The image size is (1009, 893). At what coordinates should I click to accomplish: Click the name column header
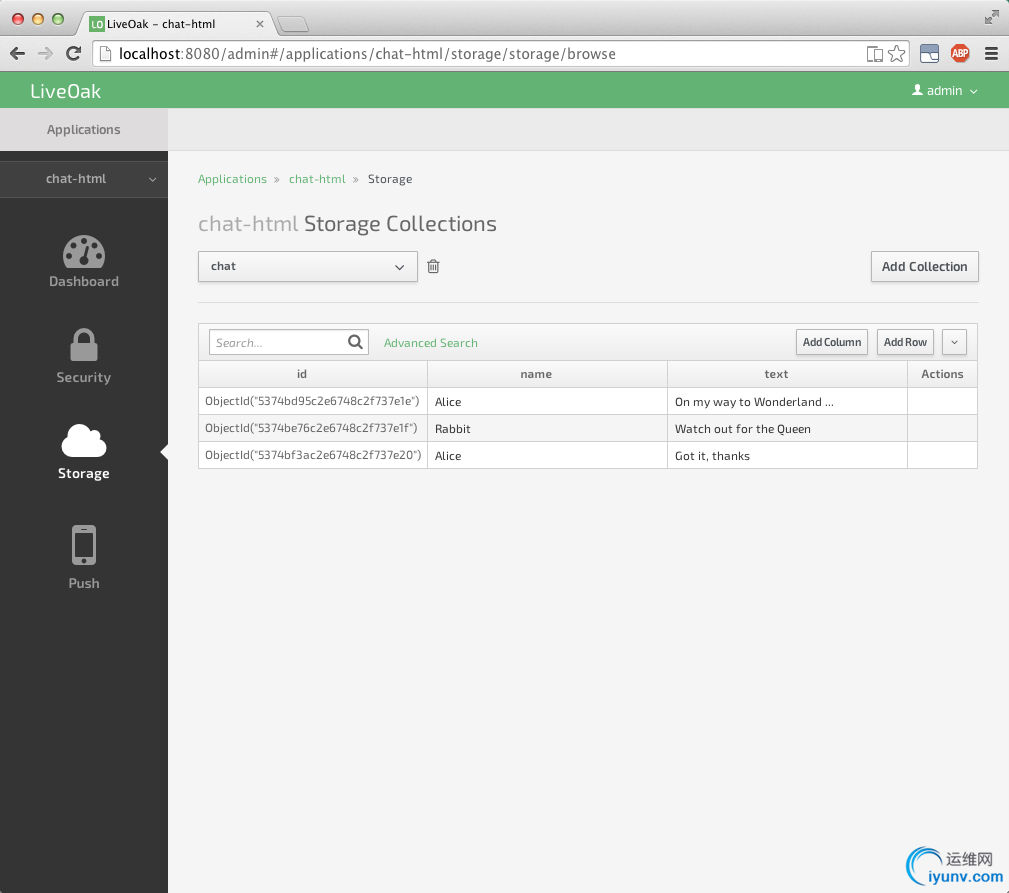point(548,374)
